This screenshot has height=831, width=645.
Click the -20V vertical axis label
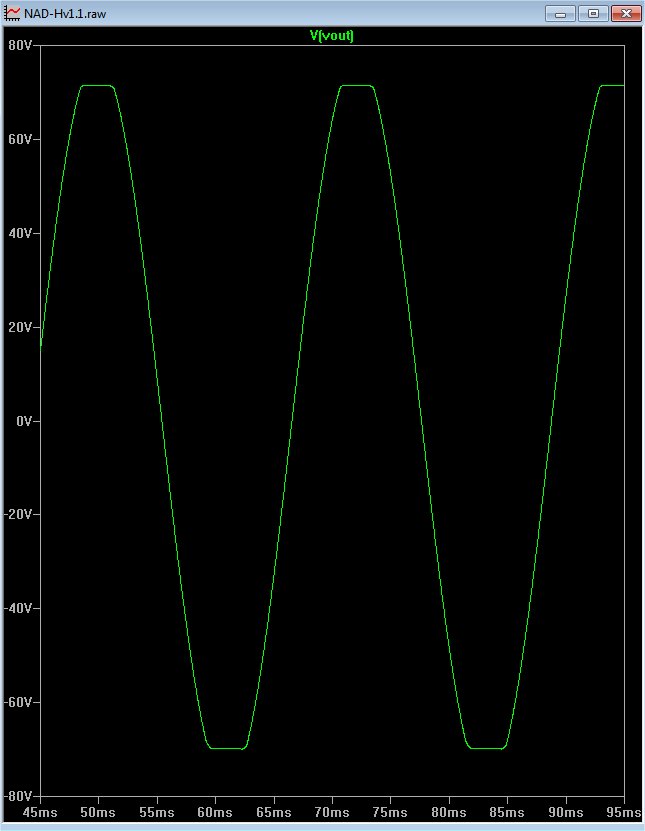coord(19,515)
